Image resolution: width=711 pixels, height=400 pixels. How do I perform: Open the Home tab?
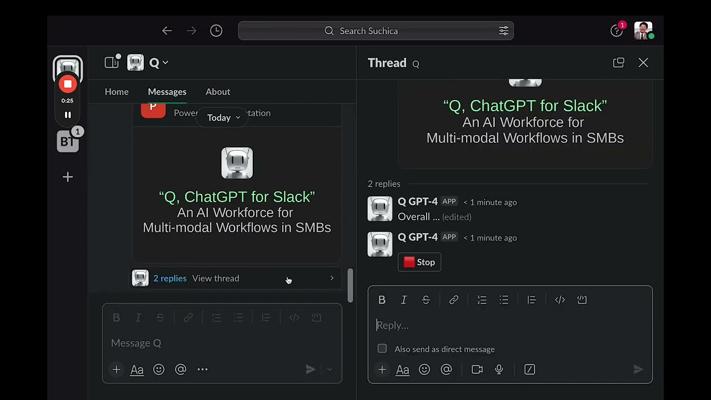click(x=117, y=92)
